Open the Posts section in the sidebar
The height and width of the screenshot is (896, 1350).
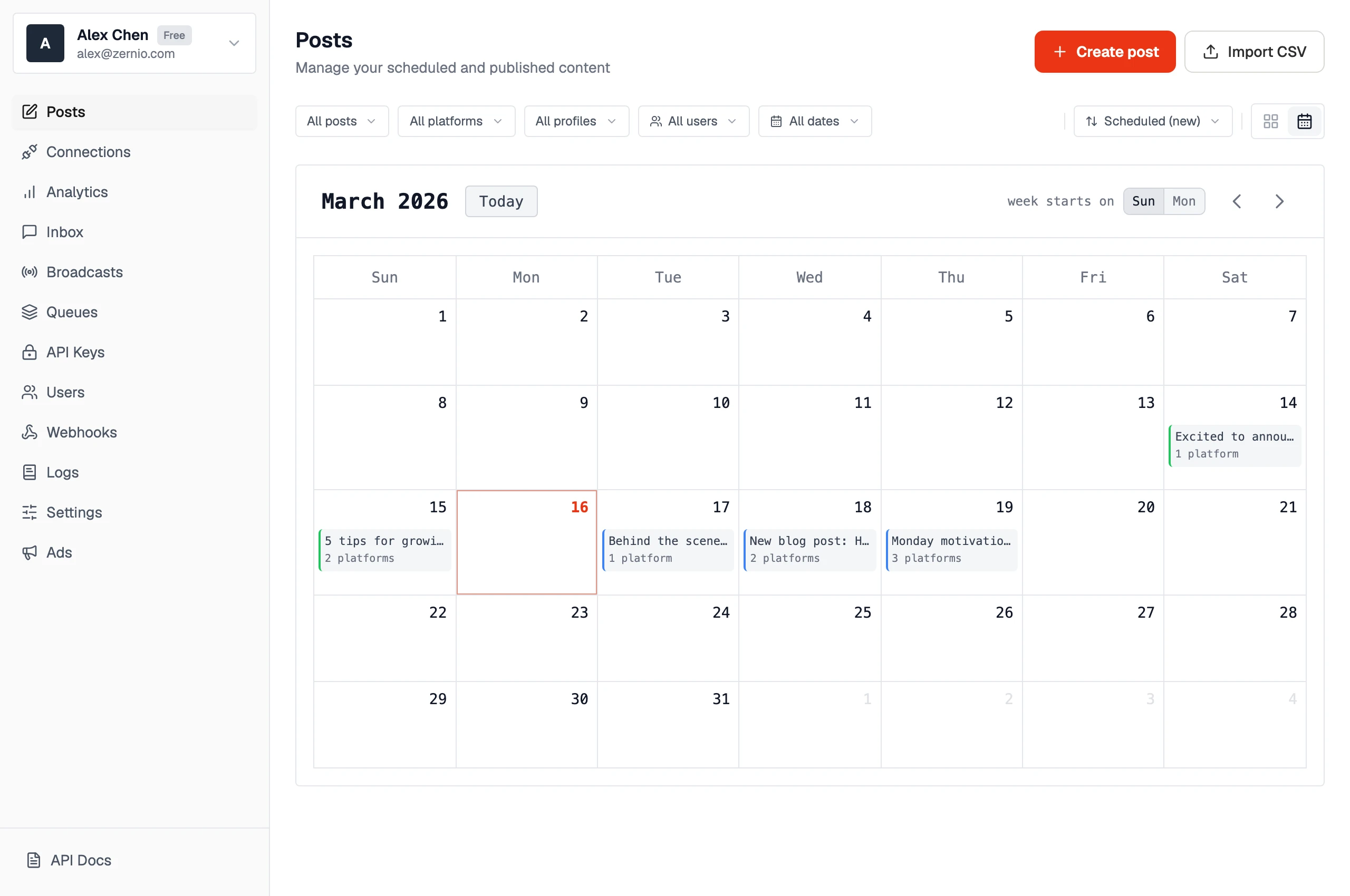click(65, 111)
